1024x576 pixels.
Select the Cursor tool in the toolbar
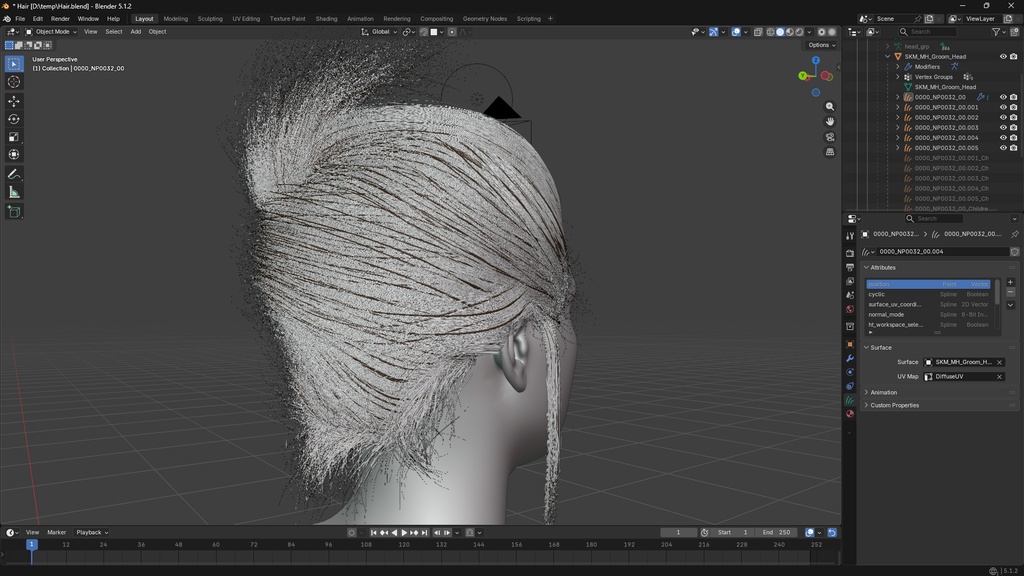tap(14, 82)
